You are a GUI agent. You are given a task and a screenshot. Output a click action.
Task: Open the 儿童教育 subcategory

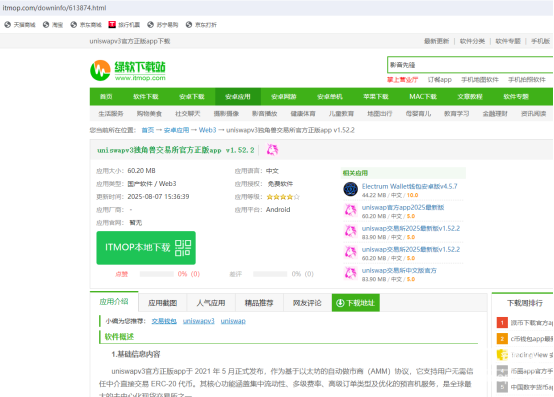(341, 114)
